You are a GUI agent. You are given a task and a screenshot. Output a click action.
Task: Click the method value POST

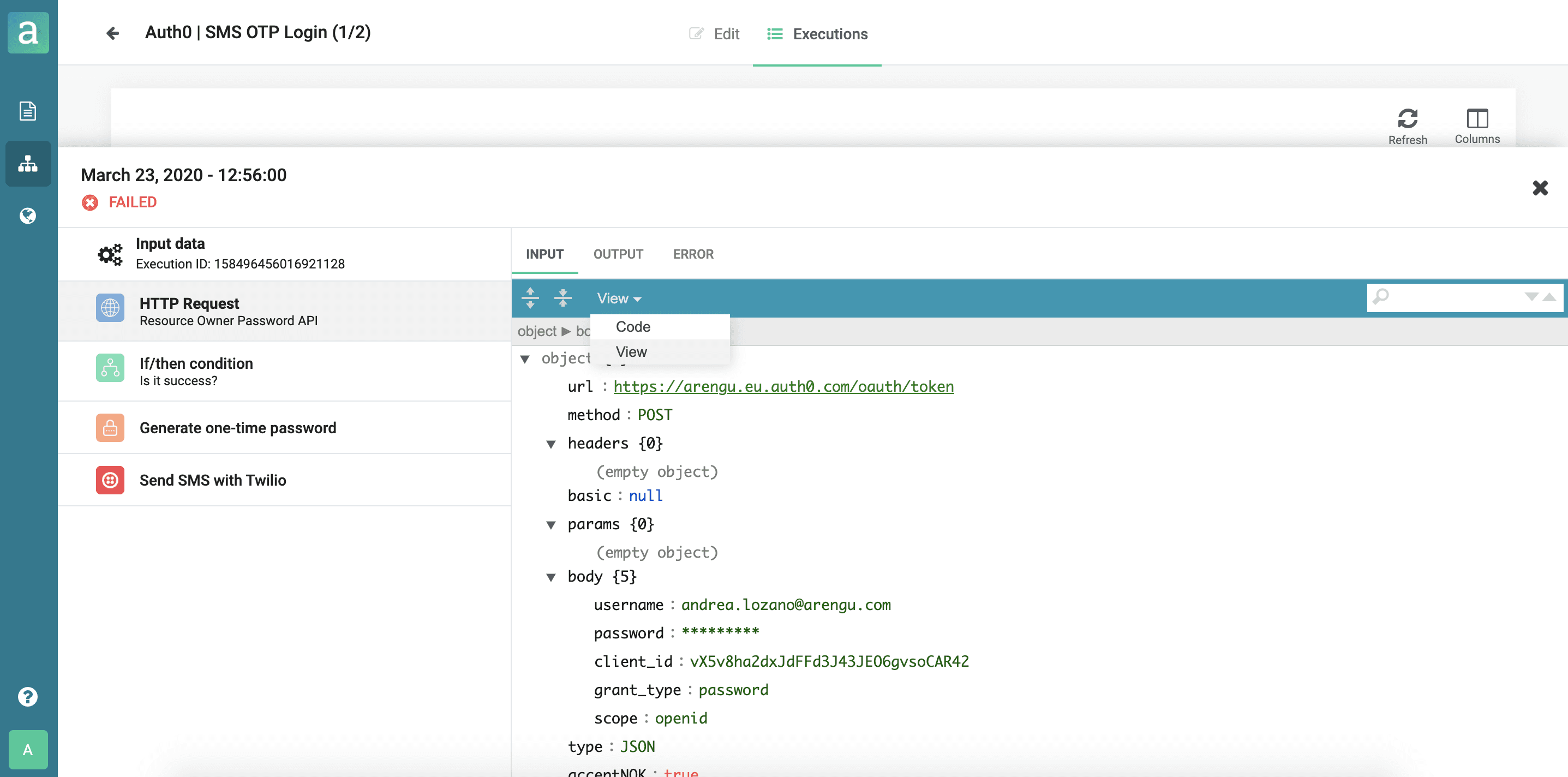point(655,415)
